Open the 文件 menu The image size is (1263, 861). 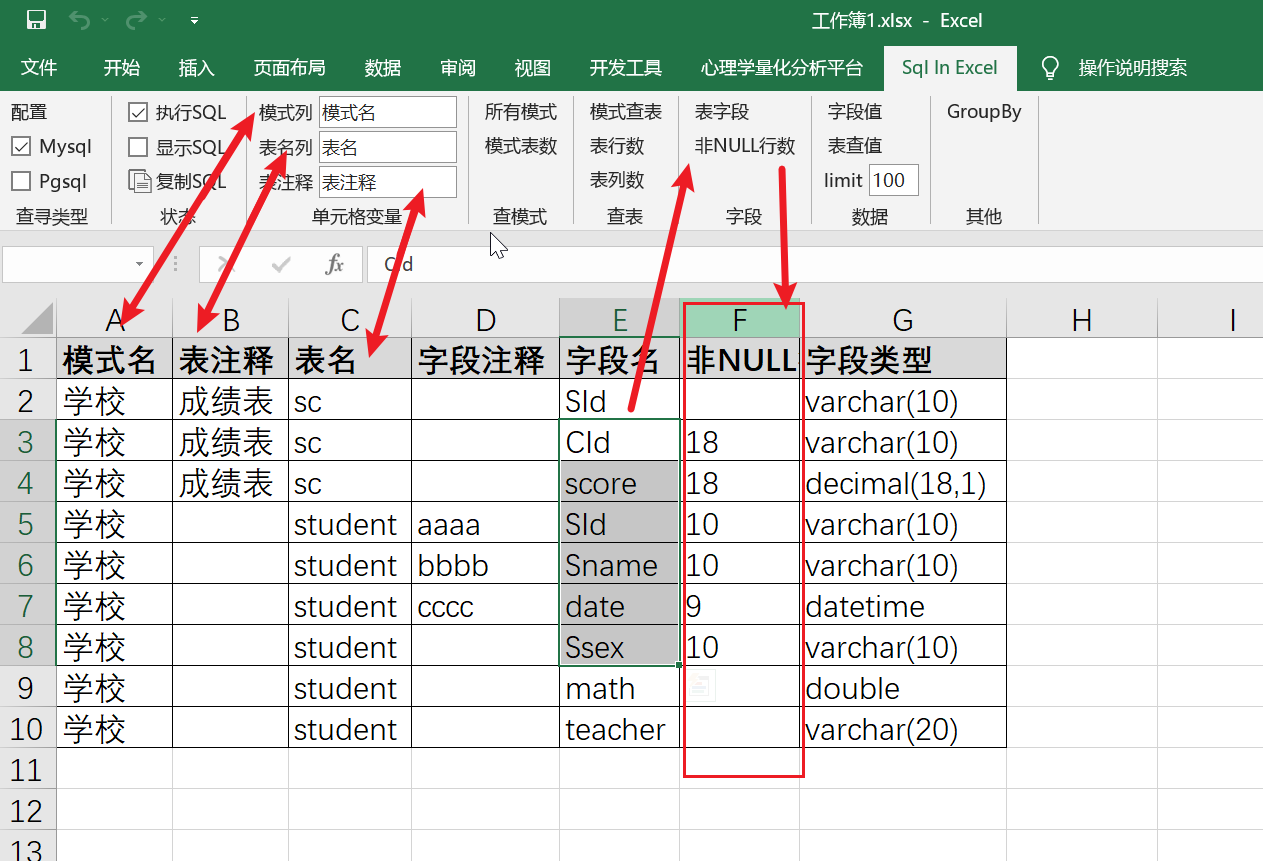pyautogui.click(x=39, y=68)
